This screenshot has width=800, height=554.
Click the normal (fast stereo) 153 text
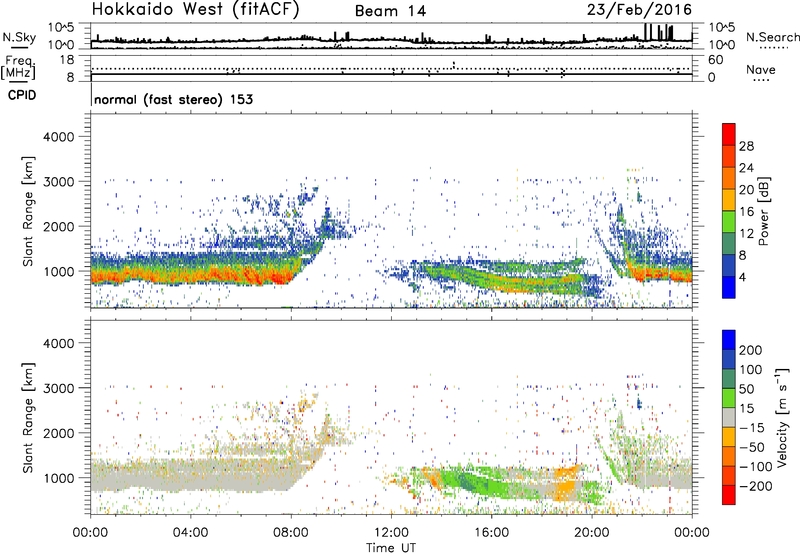(x=173, y=99)
